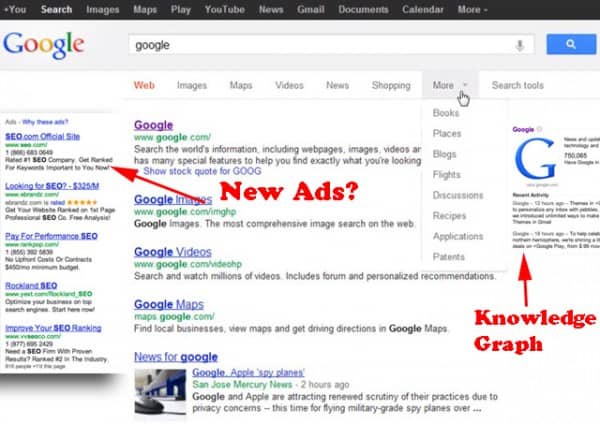Choose Places from the More menu
600x424 pixels.
(447, 134)
